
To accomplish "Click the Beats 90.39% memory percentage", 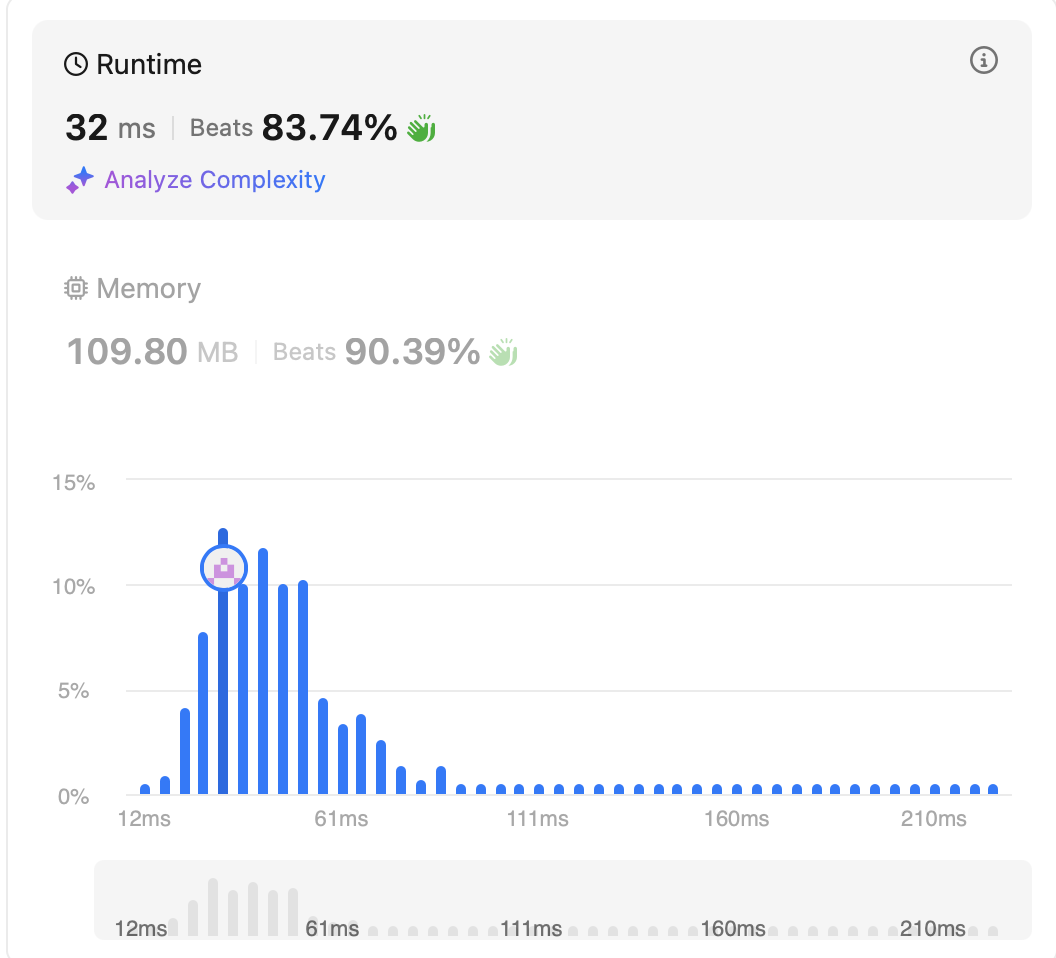I will pos(376,352).
